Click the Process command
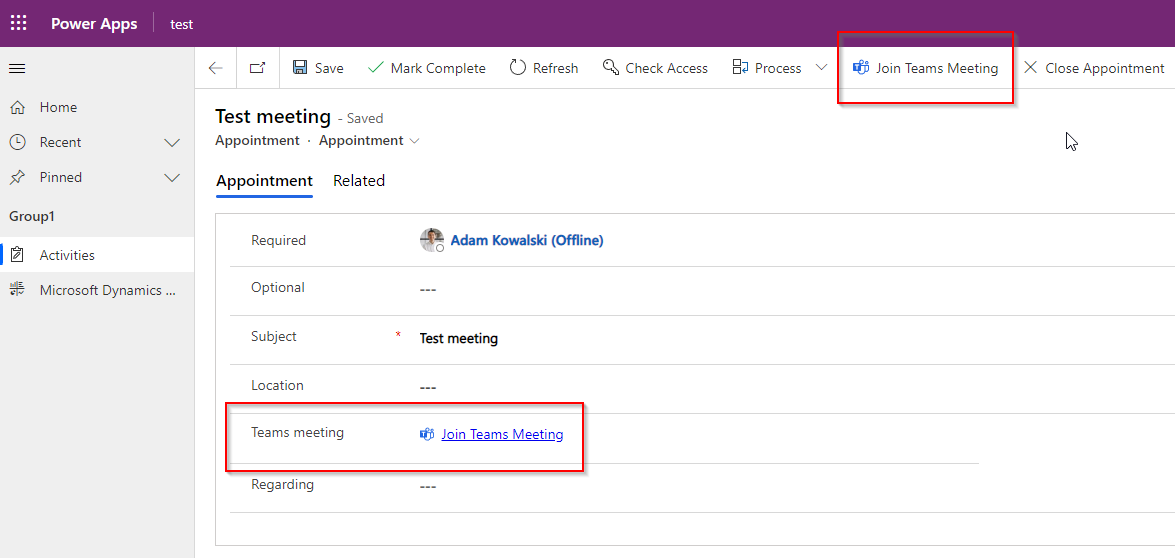This screenshot has width=1175, height=558. (x=767, y=68)
